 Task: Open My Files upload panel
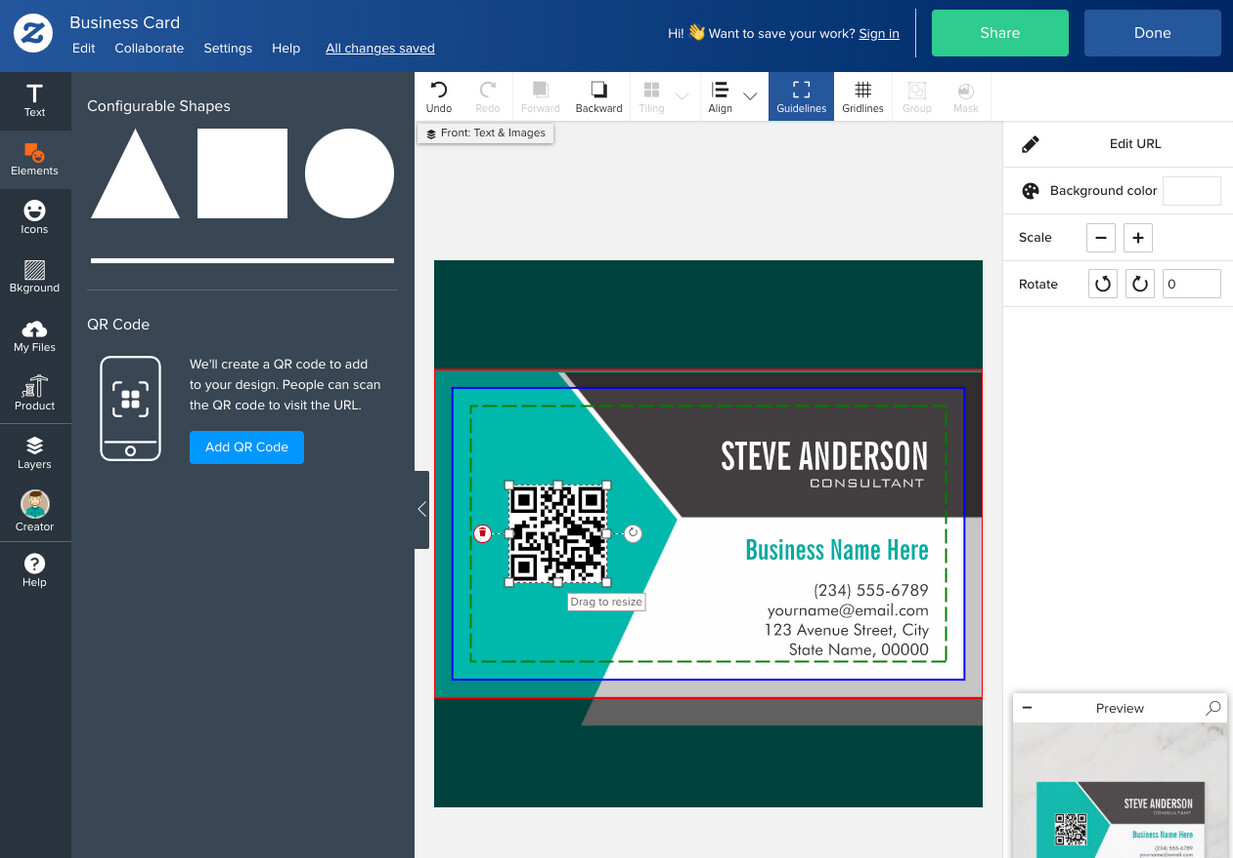coord(35,336)
